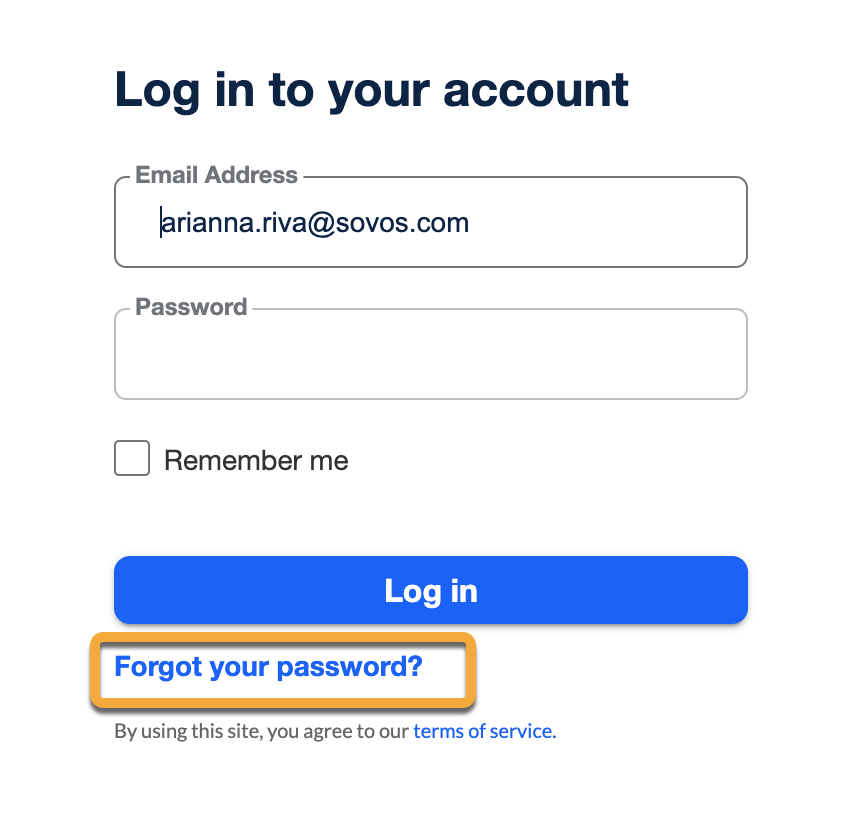Click the "Password" field label

pyautogui.click(x=191, y=307)
